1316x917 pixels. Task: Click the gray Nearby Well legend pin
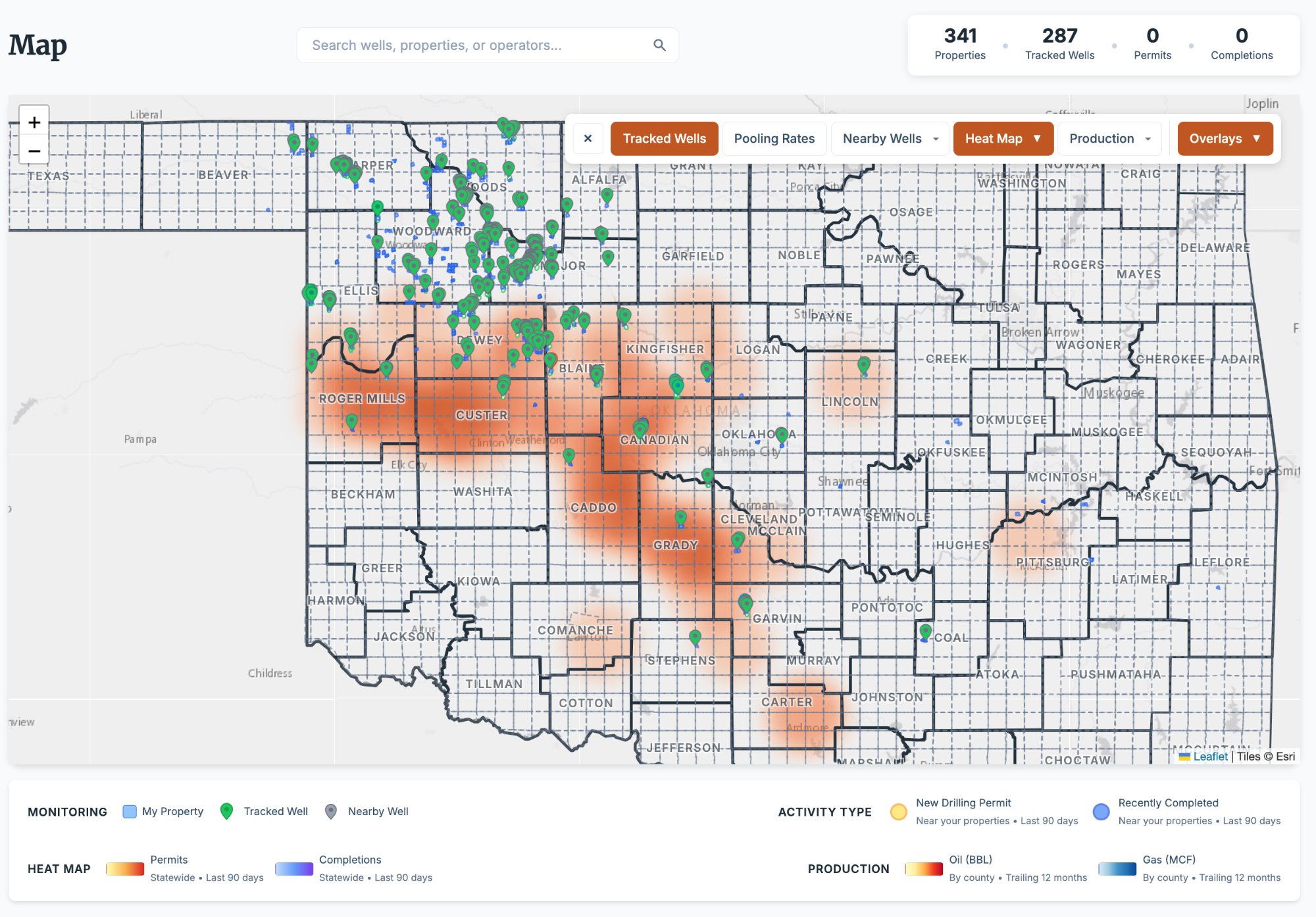coord(332,811)
